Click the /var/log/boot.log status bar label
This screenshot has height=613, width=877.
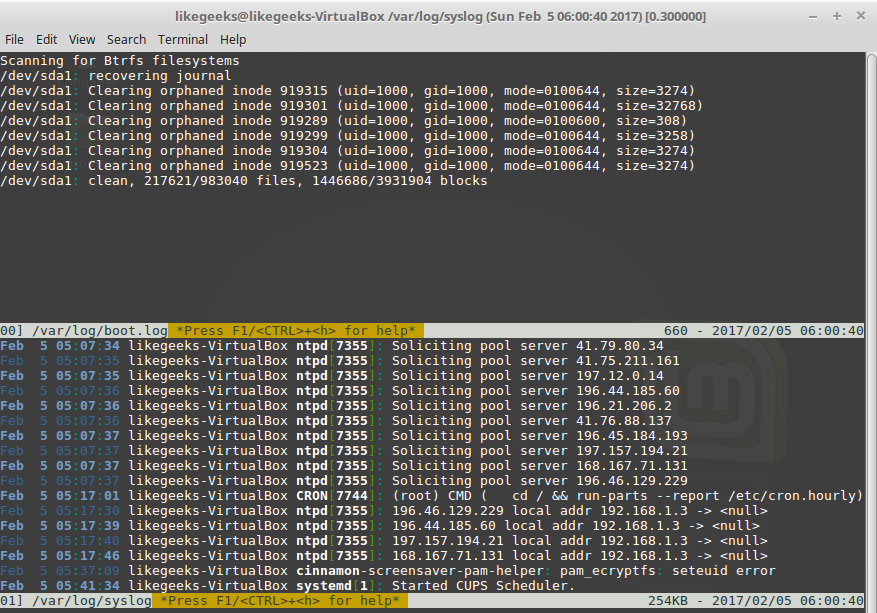pyautogui.click(x=100, y=331)
